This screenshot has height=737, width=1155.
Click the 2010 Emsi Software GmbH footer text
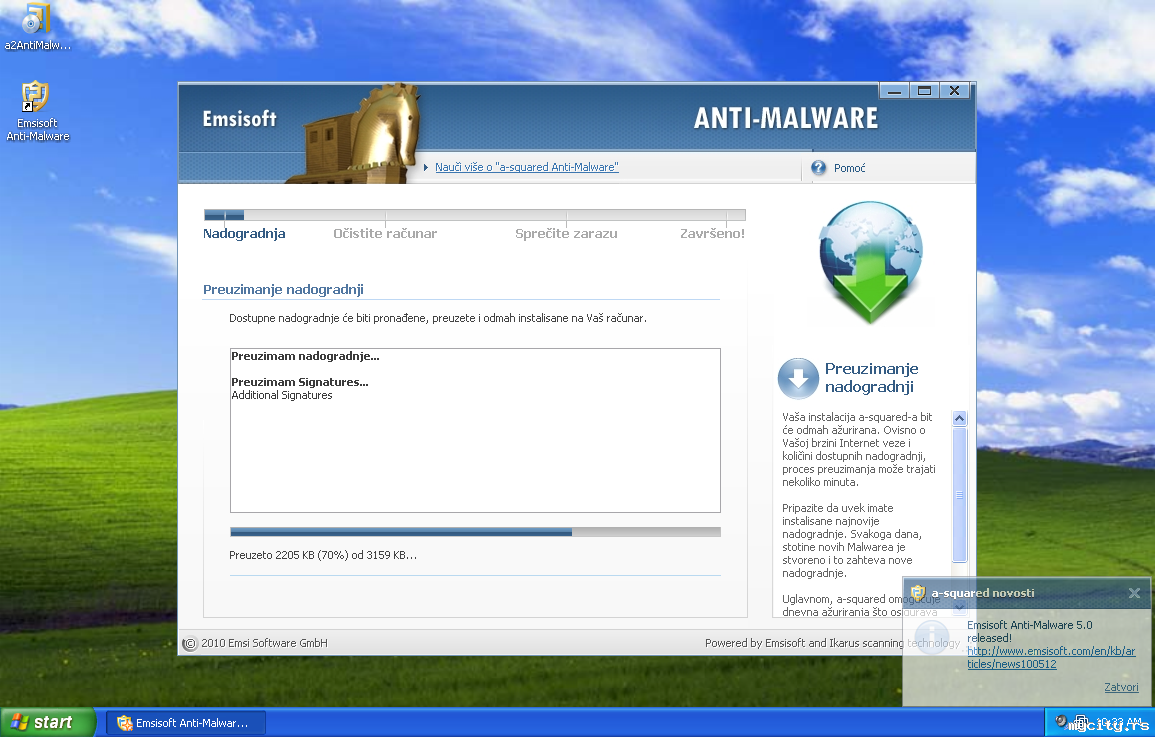coord(264,643)
